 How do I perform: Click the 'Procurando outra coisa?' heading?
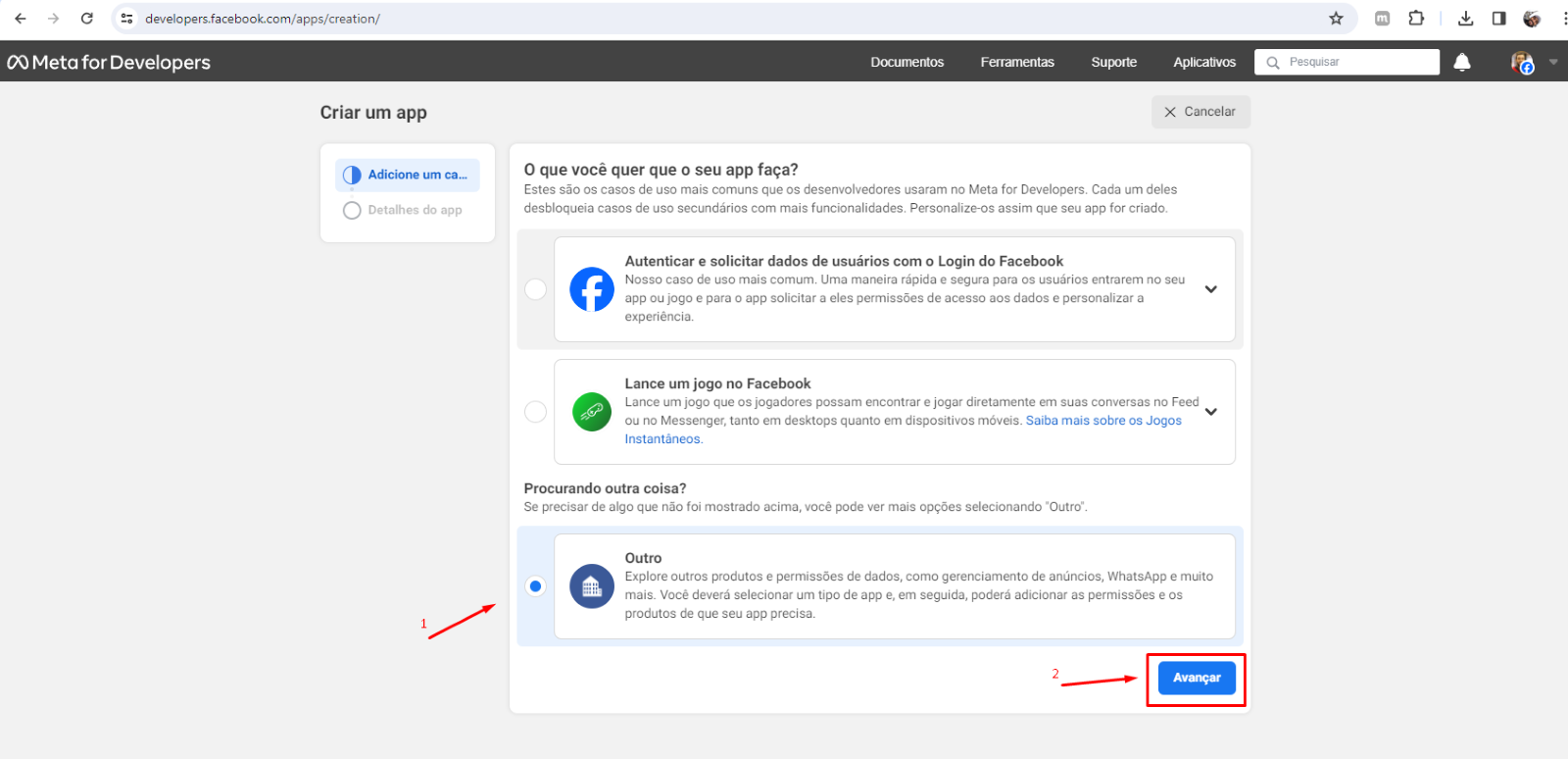pos(605,488)
